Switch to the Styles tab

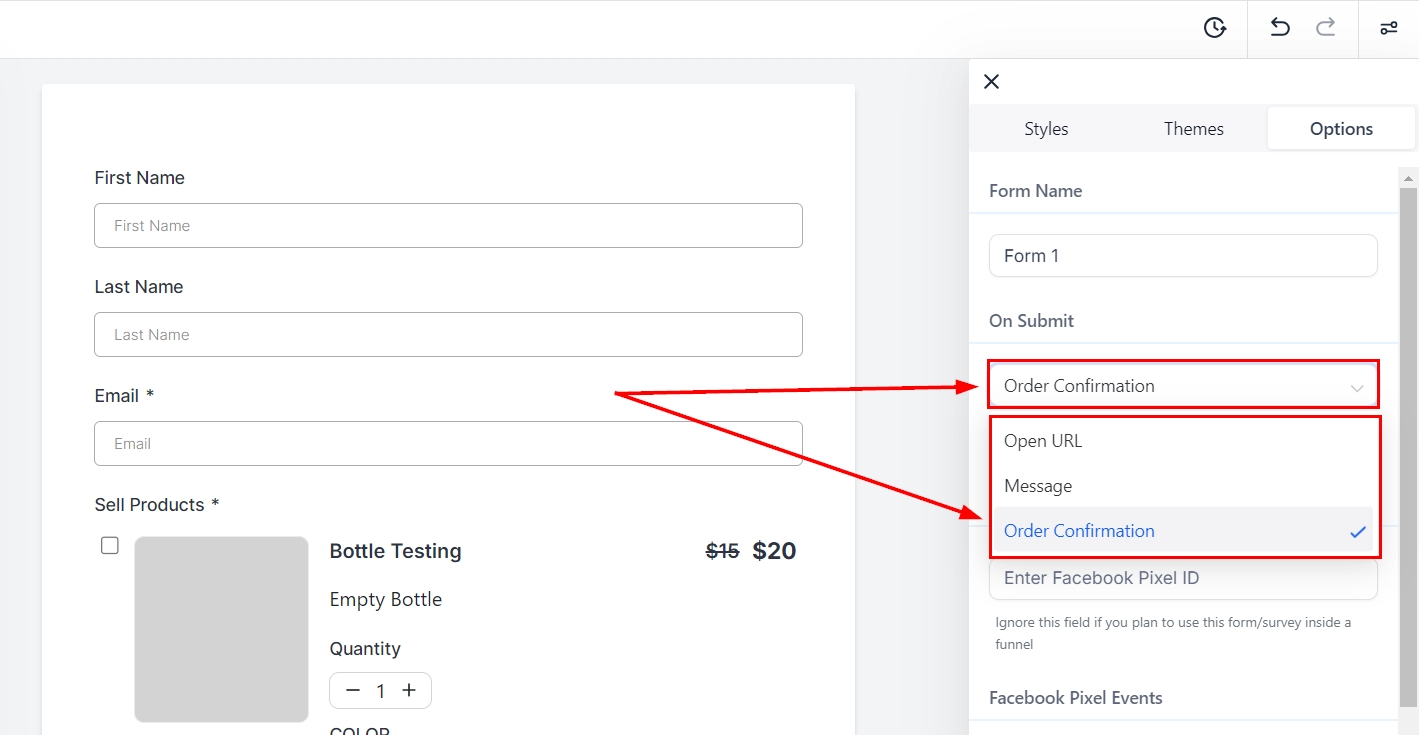point(1046,129)
